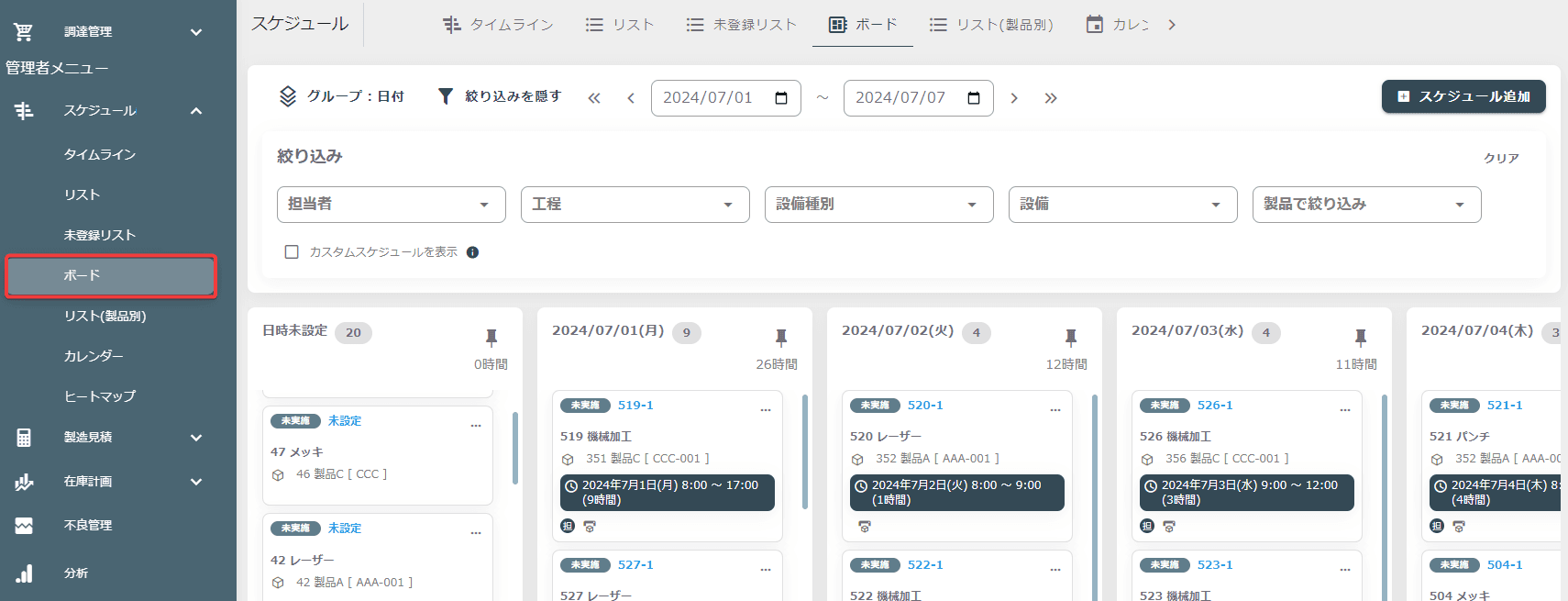Viewport: 1568px width, 601px height.
Task: Click the filter funnel icon
Action: point(446,96)
